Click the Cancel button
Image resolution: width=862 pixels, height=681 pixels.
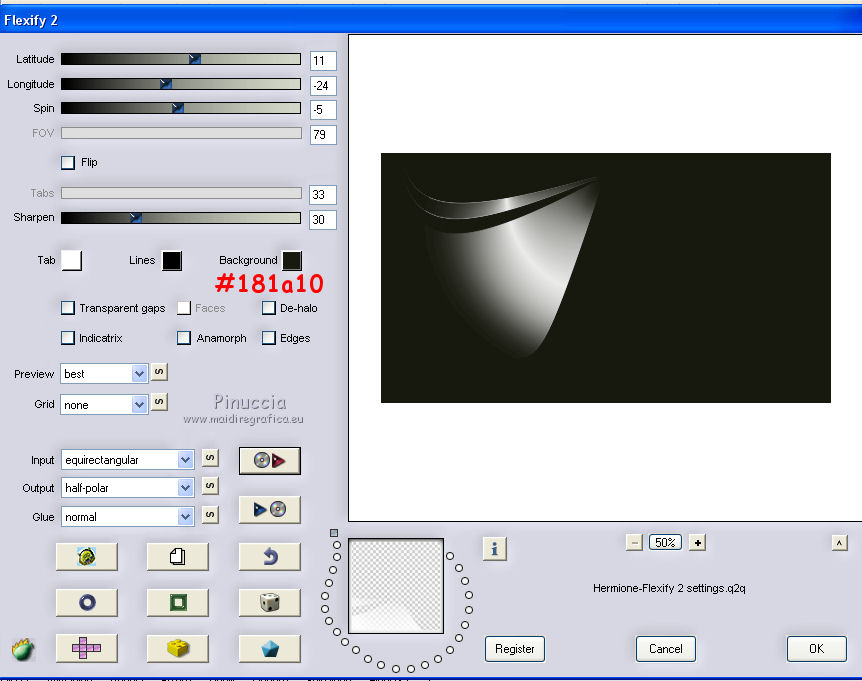point(665,649)
